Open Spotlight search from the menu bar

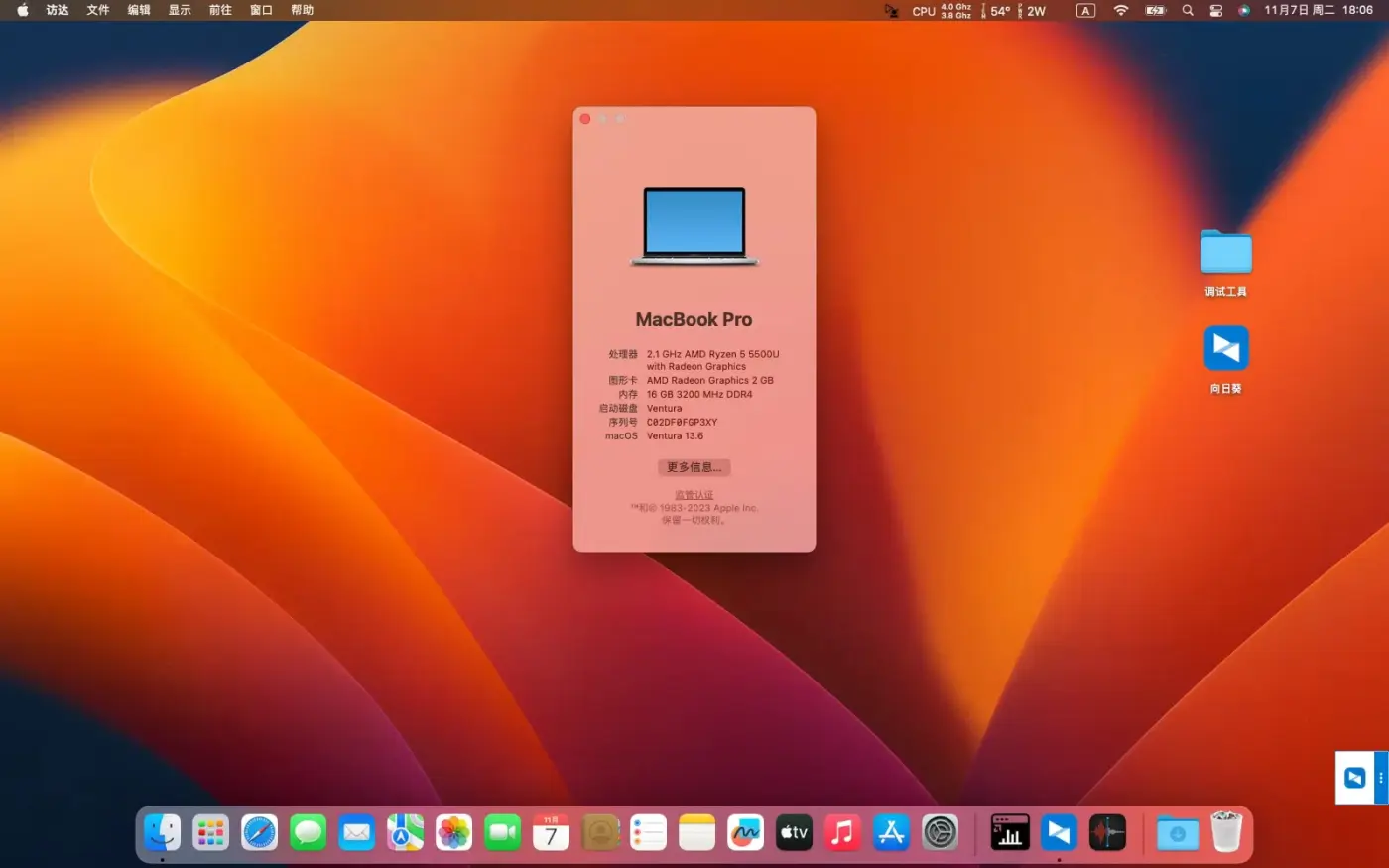[x=1187, y=11]
